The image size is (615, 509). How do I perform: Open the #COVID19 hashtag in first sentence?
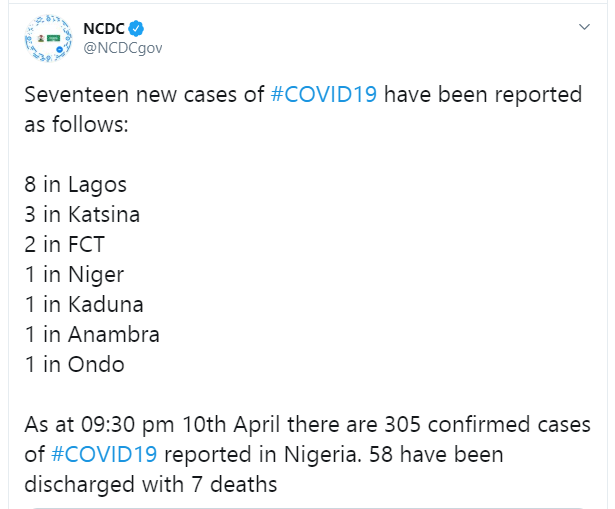tap(324, 95)
